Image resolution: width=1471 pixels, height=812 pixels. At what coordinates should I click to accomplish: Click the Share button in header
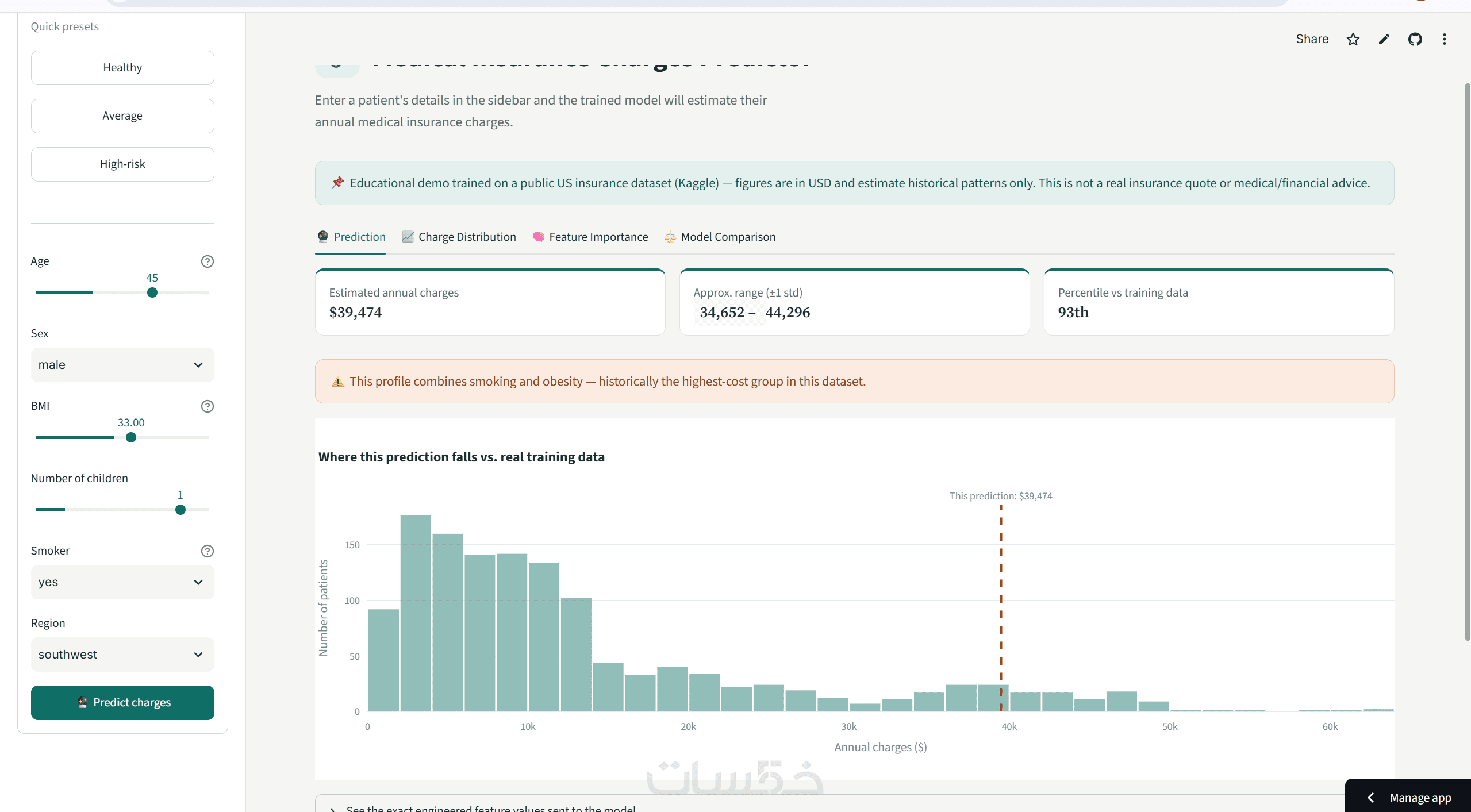1312,39
